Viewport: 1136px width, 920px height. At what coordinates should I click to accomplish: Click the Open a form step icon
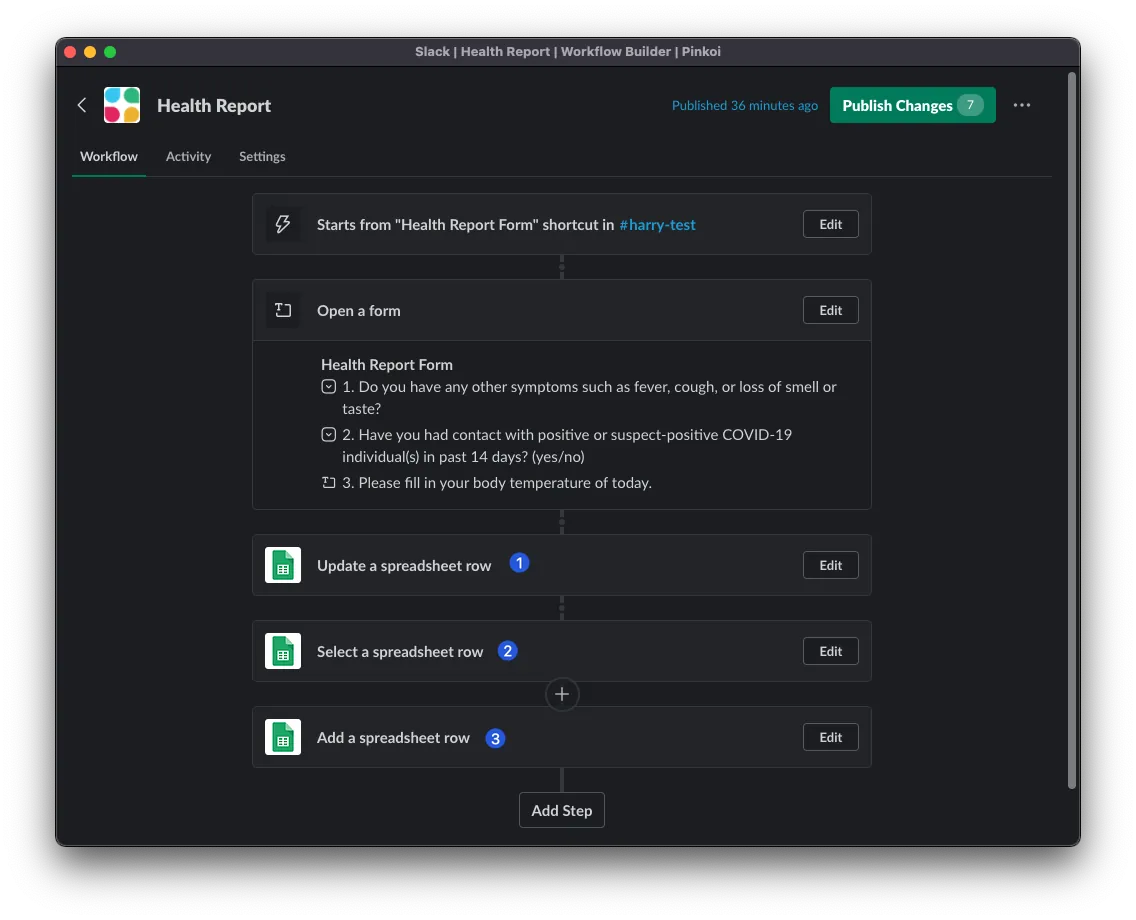[283, 310]
